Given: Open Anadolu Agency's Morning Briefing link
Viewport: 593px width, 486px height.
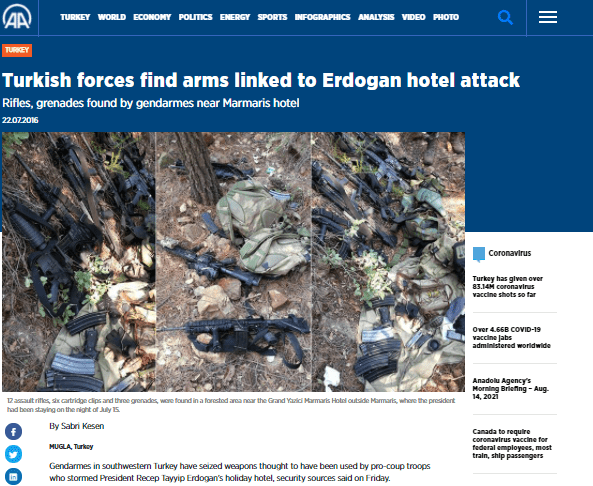Looking at the screenshot, I should (511, 388).
